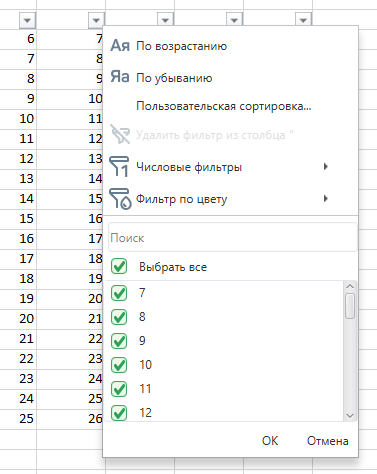
Task: Uncheck value 10 in filter list
Action: coord(119,365)
